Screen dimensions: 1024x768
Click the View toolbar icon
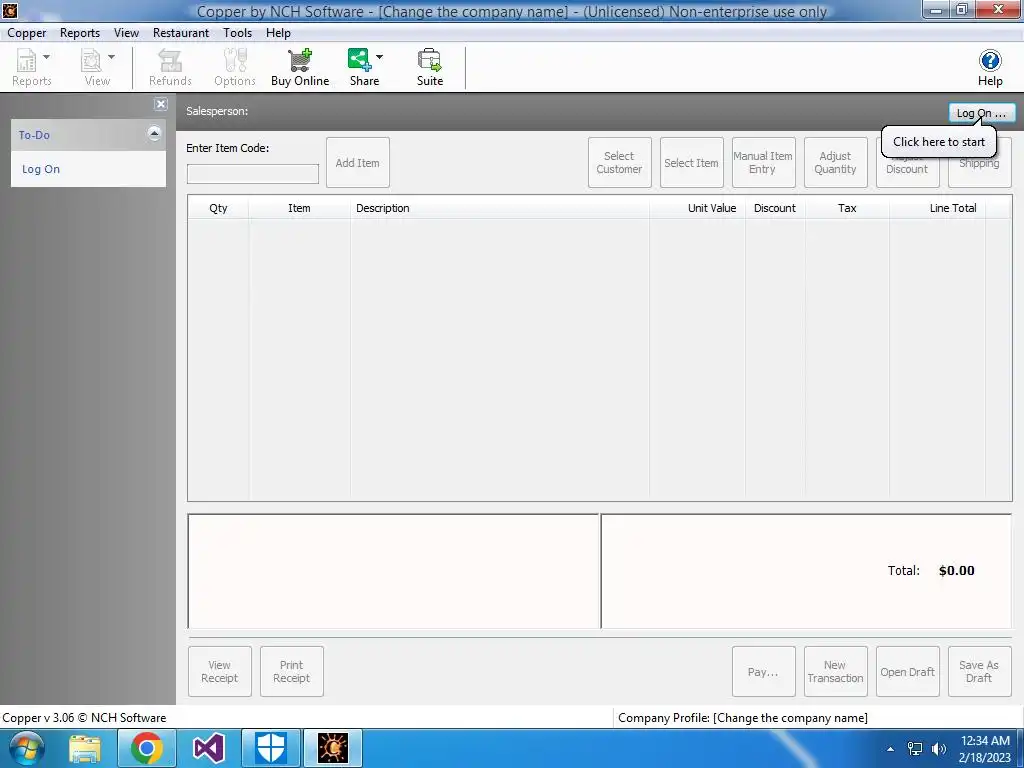click(x=91, y=61)
